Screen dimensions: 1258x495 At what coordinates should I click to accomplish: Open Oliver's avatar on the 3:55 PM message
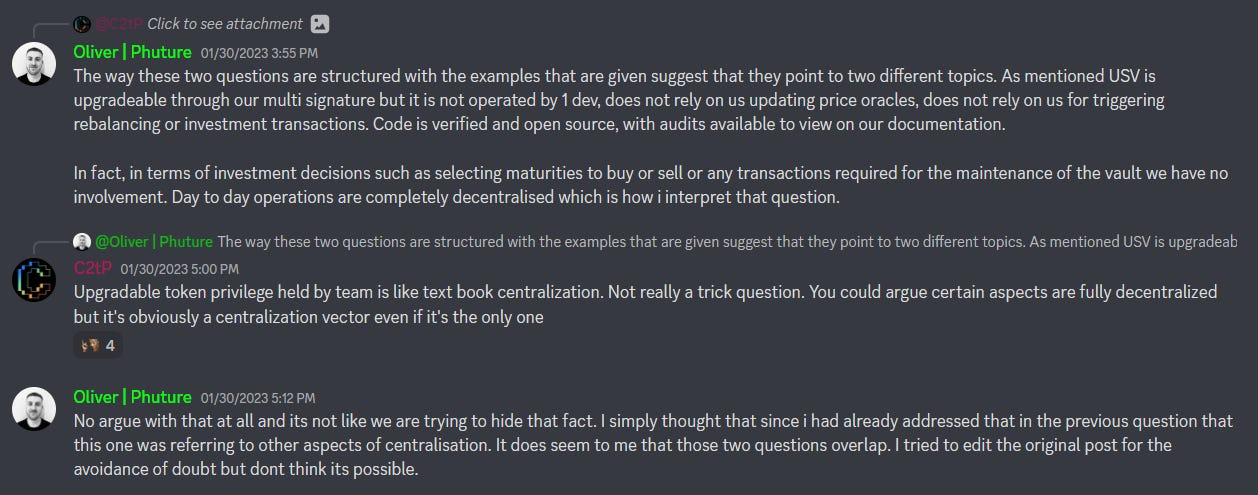(33, 65)
